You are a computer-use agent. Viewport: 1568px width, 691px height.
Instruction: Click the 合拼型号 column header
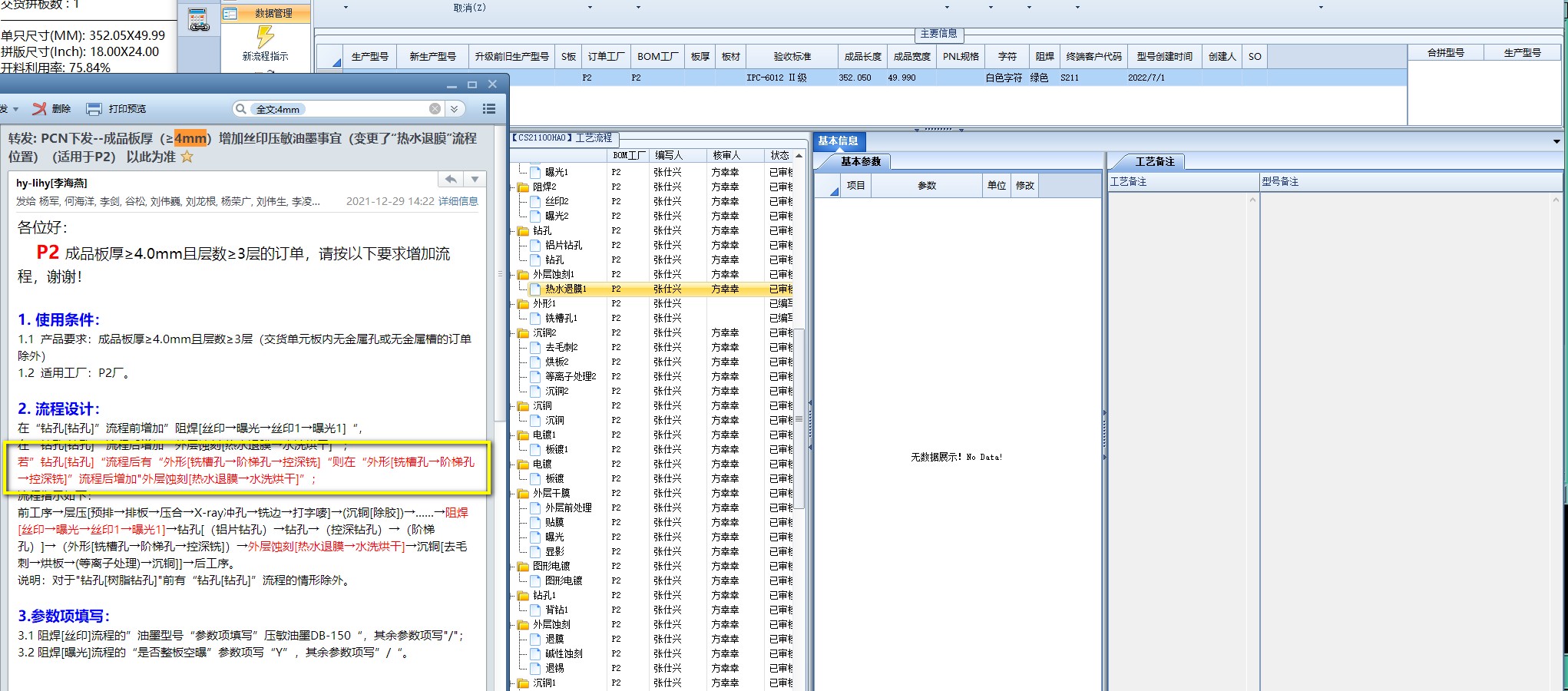[x=1445, y=52]
